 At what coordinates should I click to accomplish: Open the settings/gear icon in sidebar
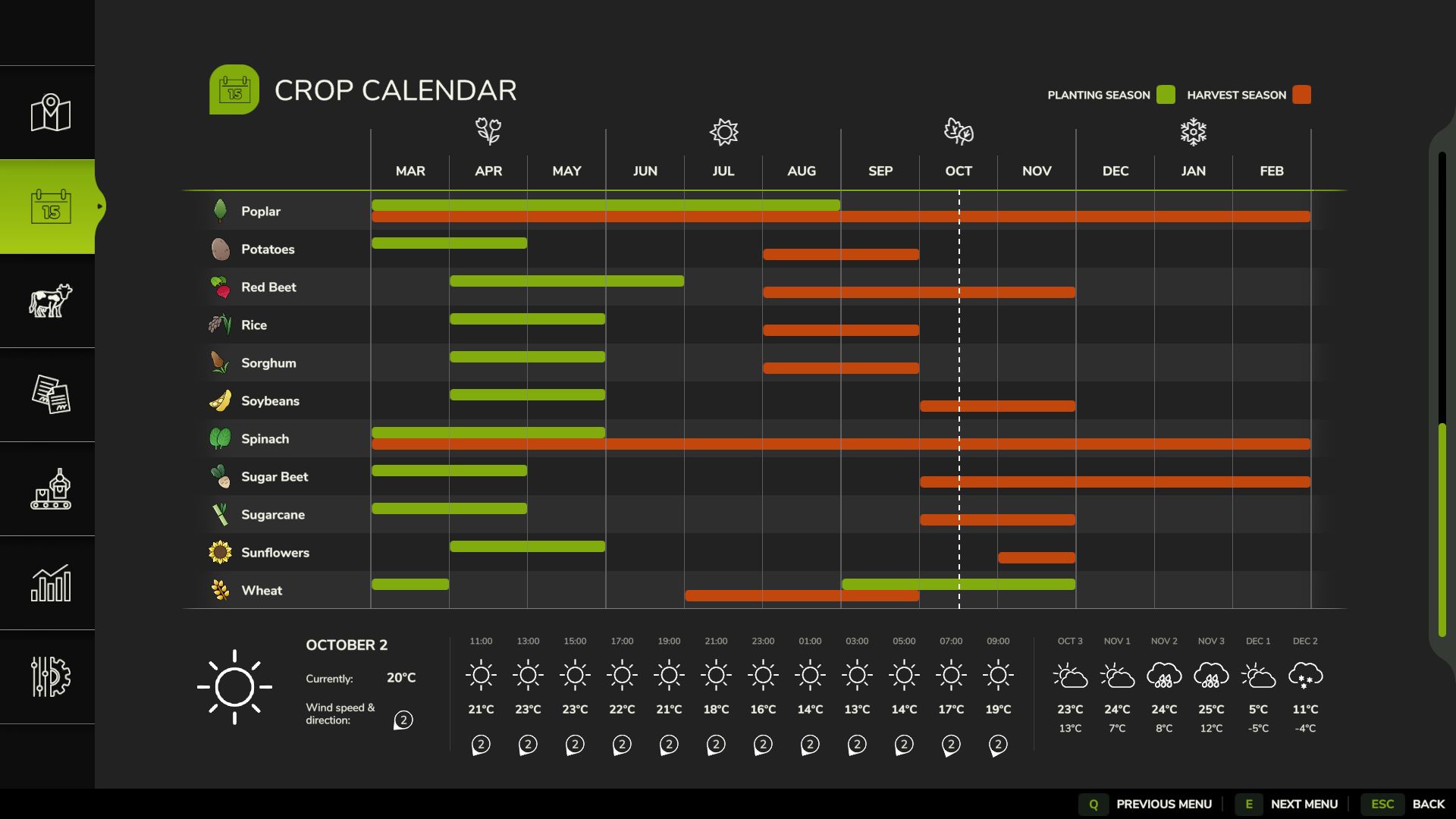49,676
